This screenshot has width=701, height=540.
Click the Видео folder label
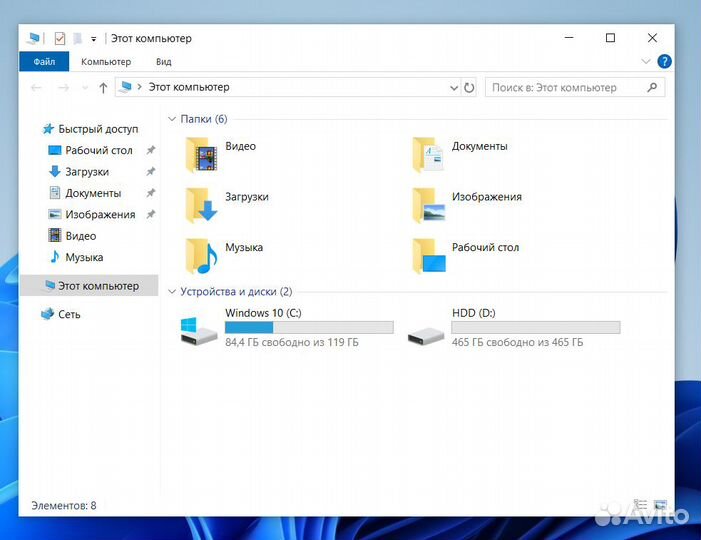241,146
